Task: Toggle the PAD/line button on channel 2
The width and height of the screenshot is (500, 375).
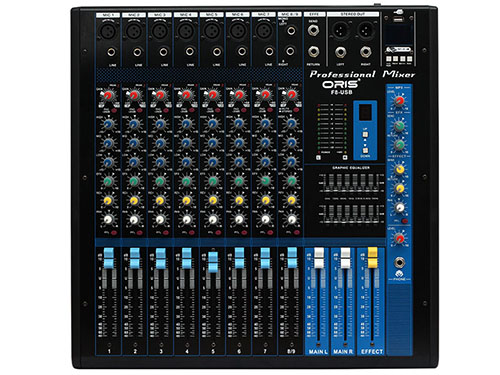Action: [139, 110]
